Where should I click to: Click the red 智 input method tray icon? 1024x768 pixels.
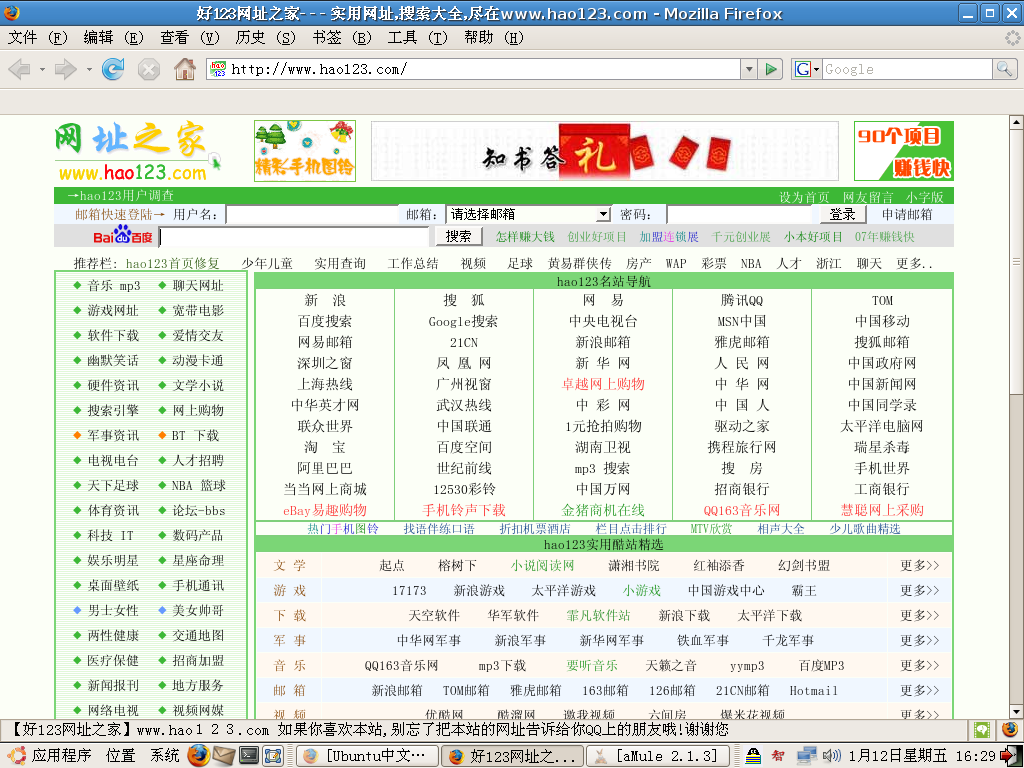778,756
